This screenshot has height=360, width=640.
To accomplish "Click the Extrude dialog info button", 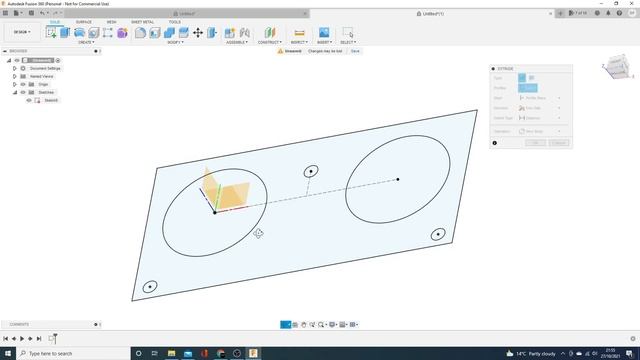I will (x=495, y=143).
